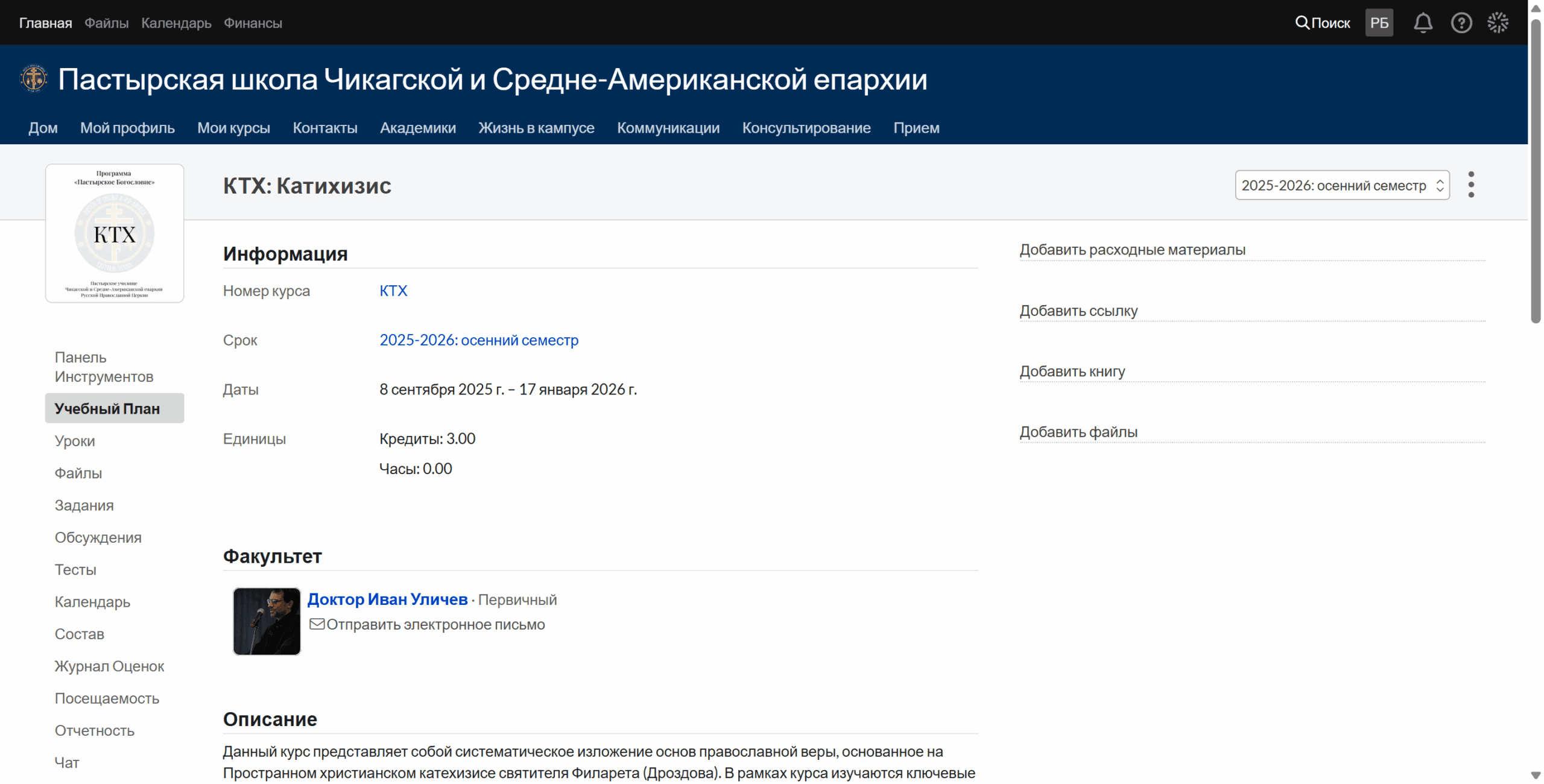
Task: Open Обсуждения in course sidebar
Action: tap(98, 537)
